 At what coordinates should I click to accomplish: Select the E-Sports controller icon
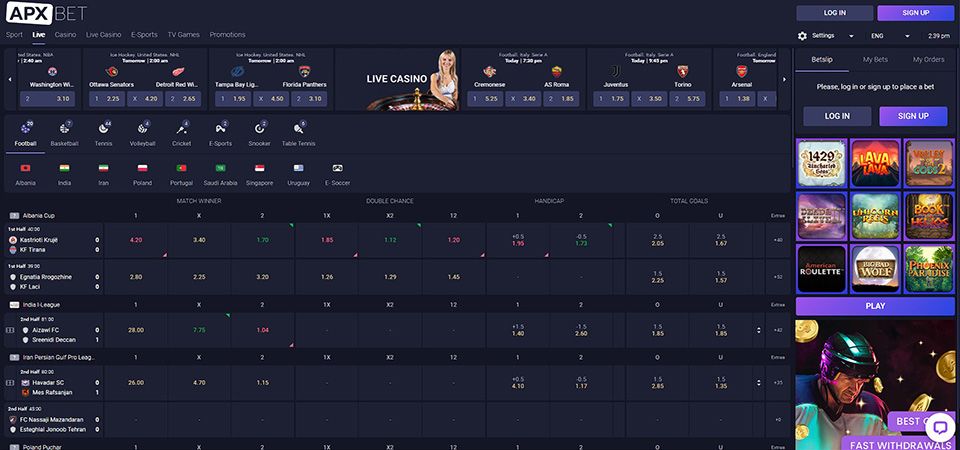tap(220, 129)
